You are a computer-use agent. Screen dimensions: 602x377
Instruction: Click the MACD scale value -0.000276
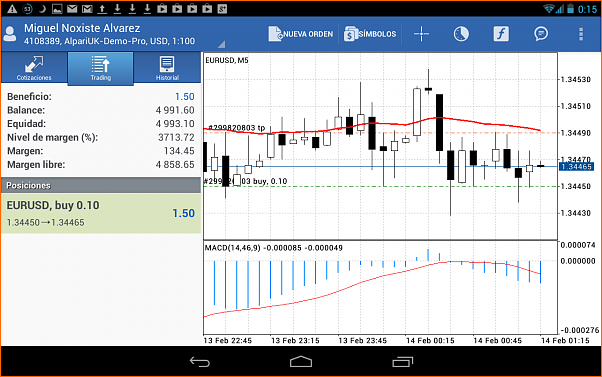point(580,330)
